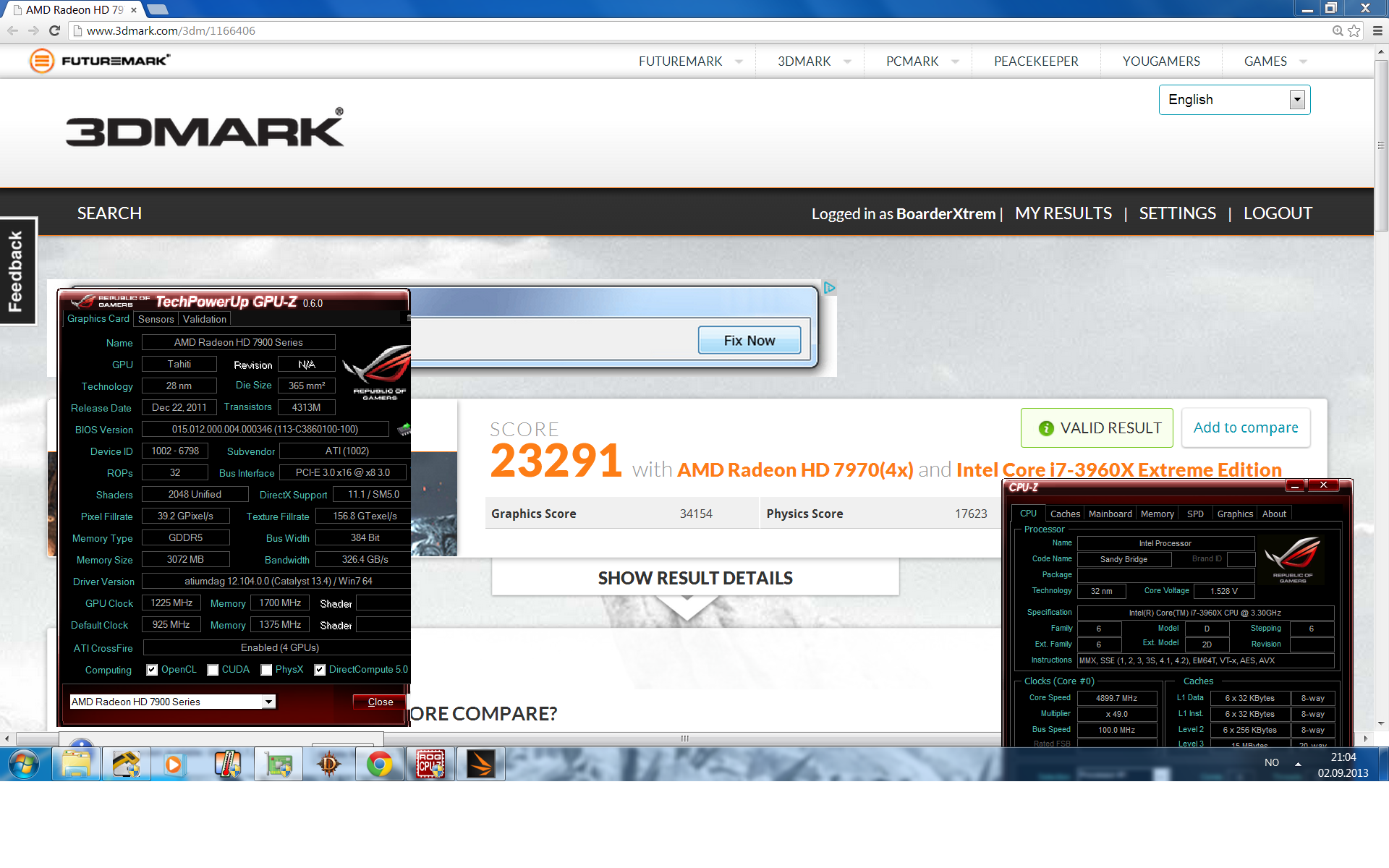Switch to CPU-Z Caches tab
Viewport: 1389px width, 868px height.
1065,514
